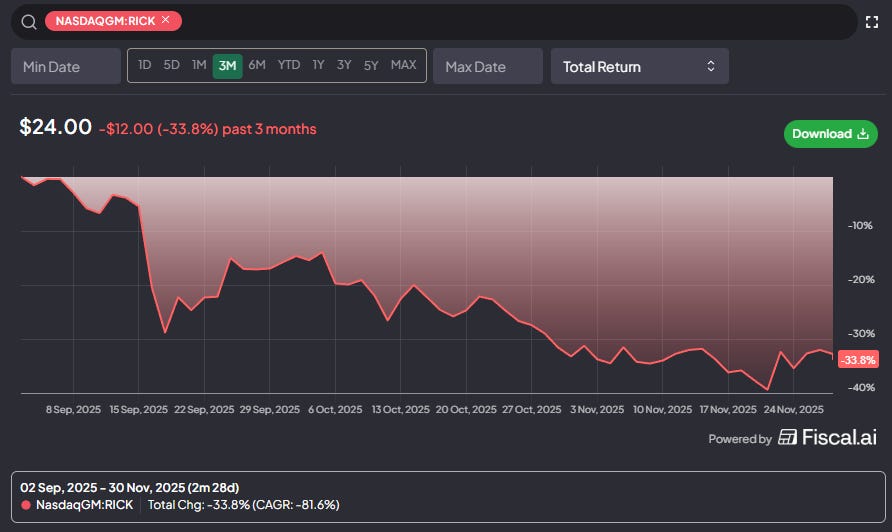Switch to the 1Y range

click(319, 65)
